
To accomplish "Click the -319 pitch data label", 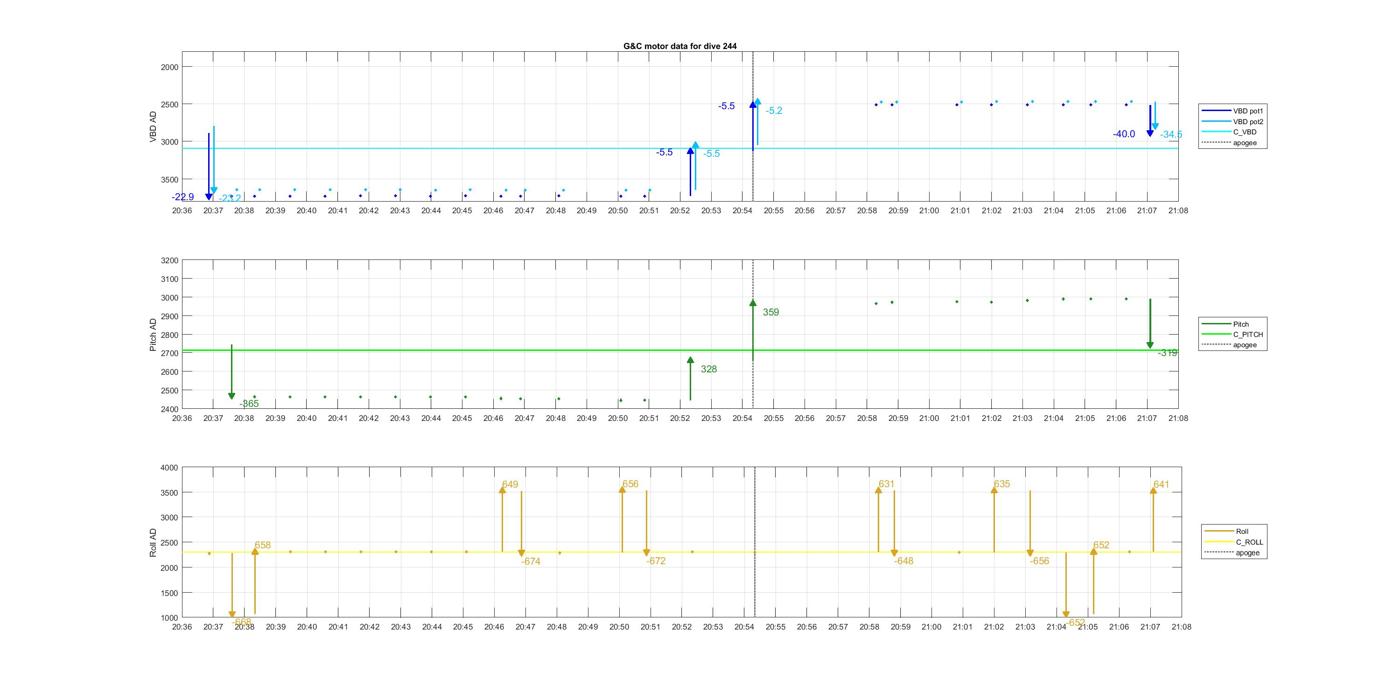I will pos(1168,353).
